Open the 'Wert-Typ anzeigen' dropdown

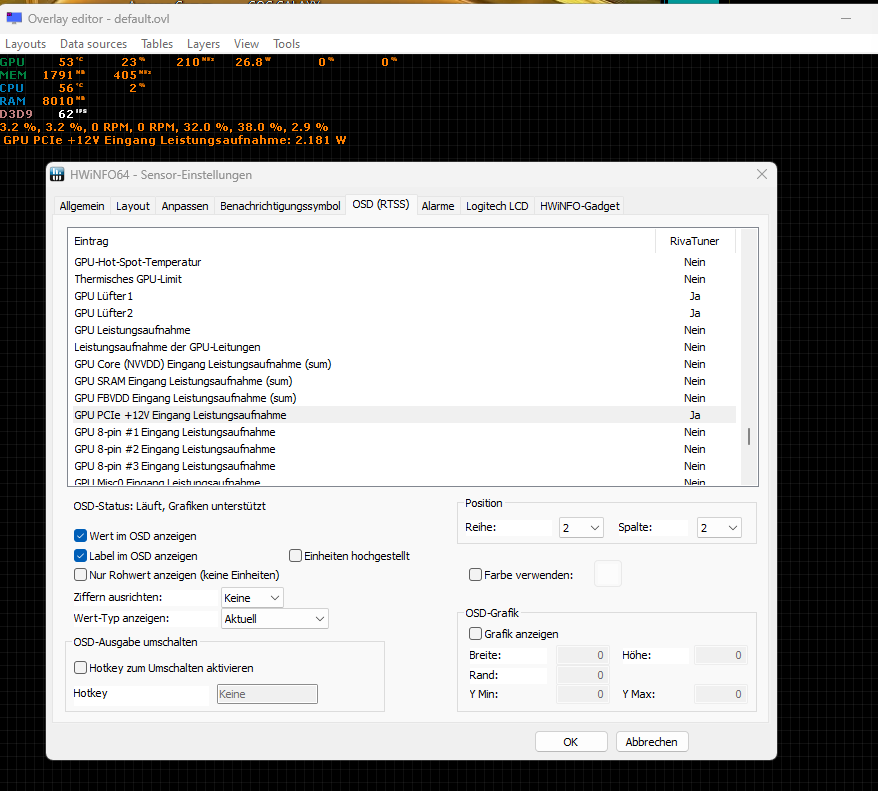[275, 619]
